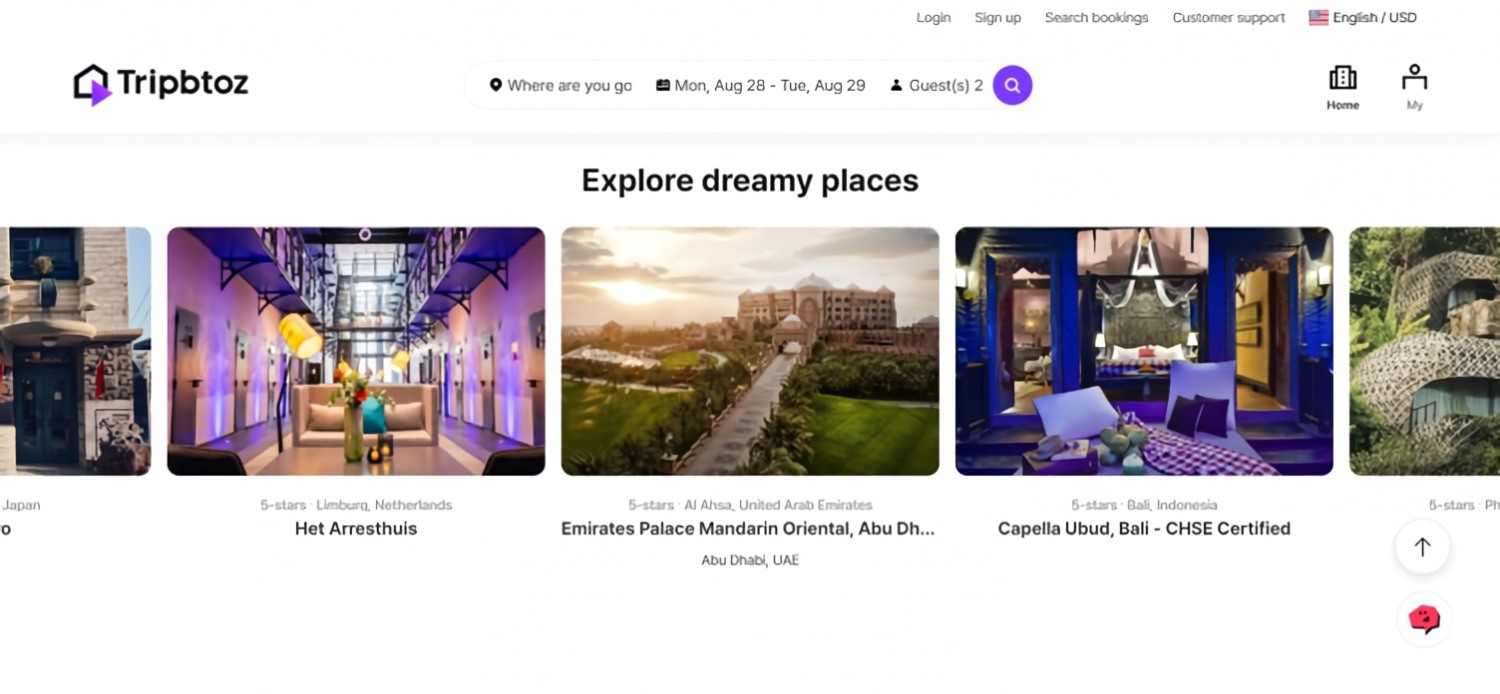The width and height of the screenshot is (1500, 694).
Task: Go to Login
Action: (933, 18)
